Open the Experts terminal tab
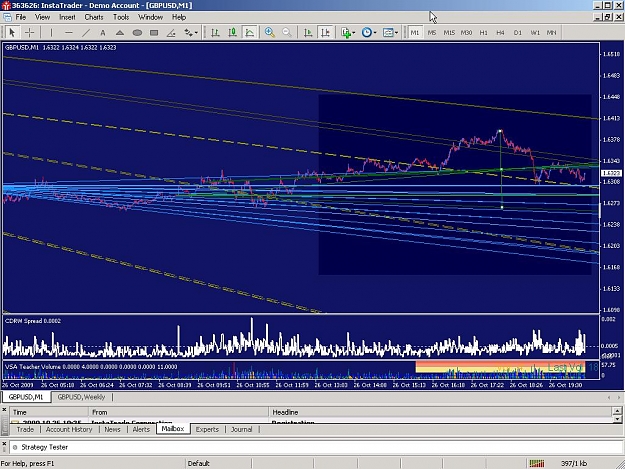Screen dimensions: 625x469 point(207,429)
